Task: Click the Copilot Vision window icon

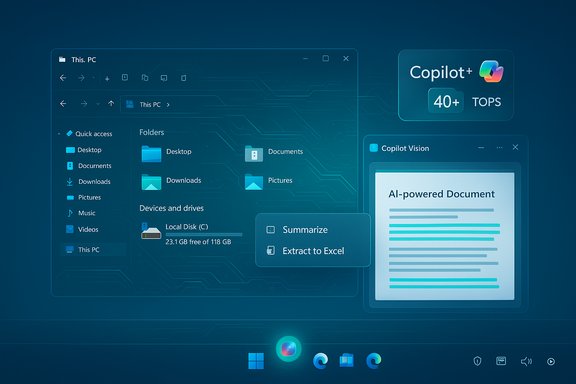Action: tap(374, 148)
